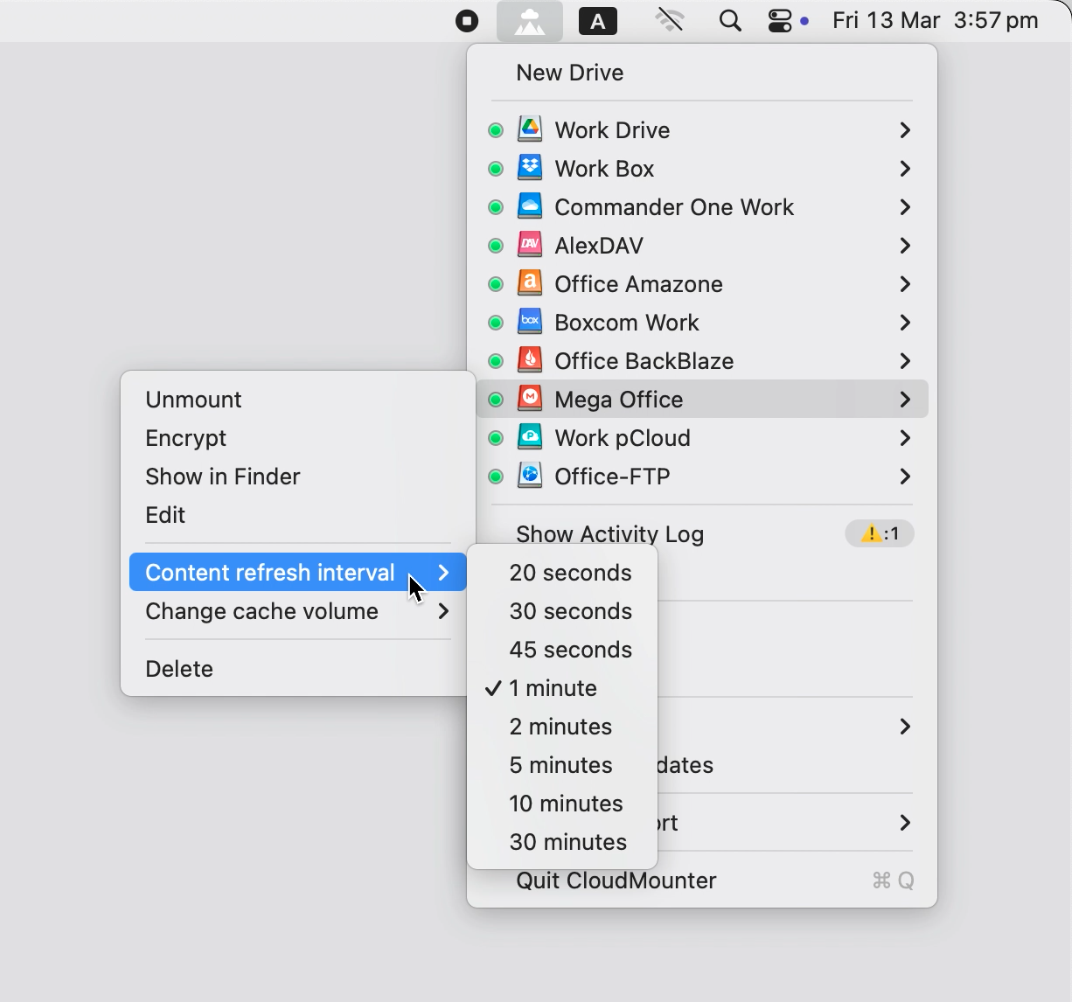
Task: Quit CloudMounter from the menu
Action: coord(702,880)
